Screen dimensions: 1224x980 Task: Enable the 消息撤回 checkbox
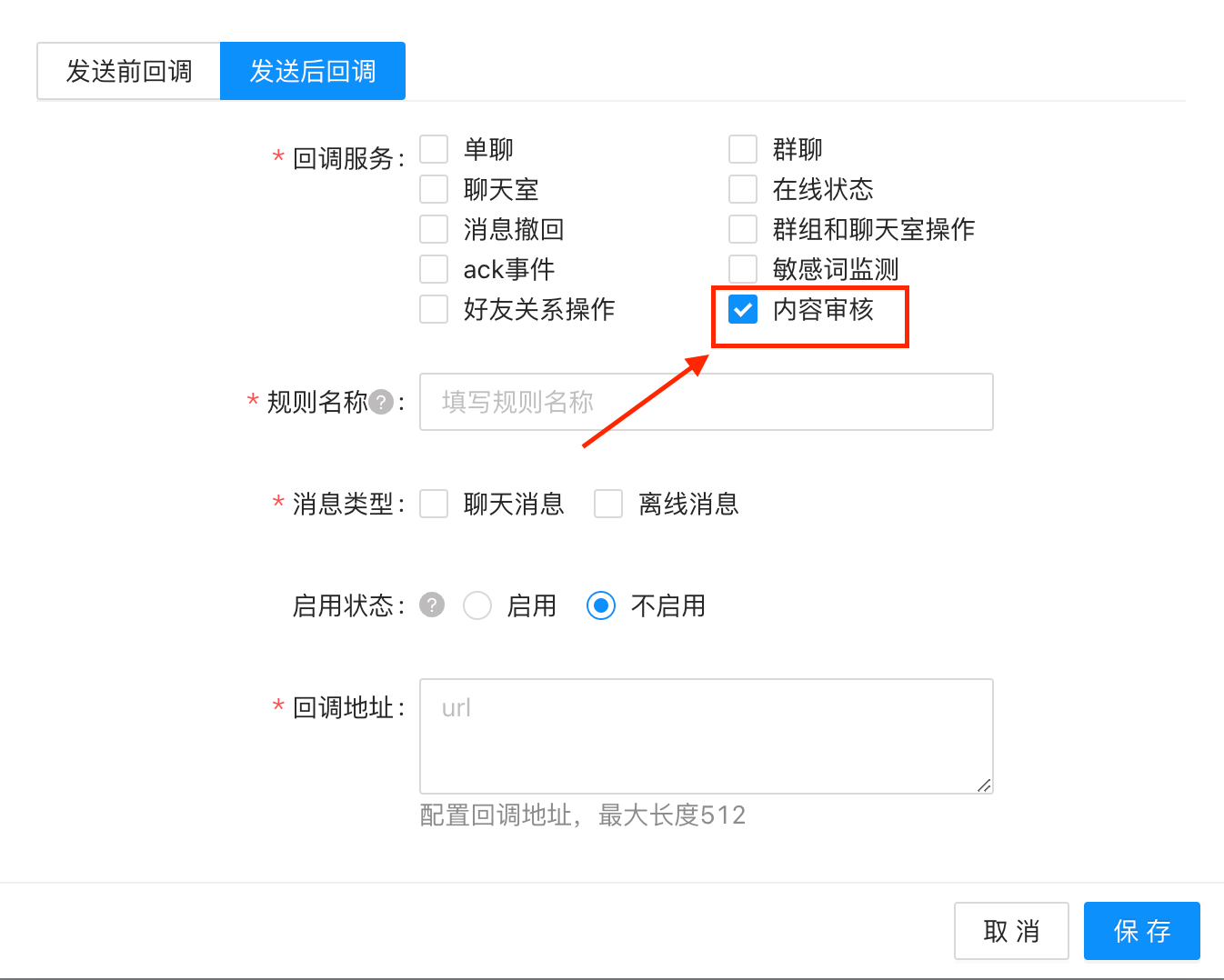[434, 229]
